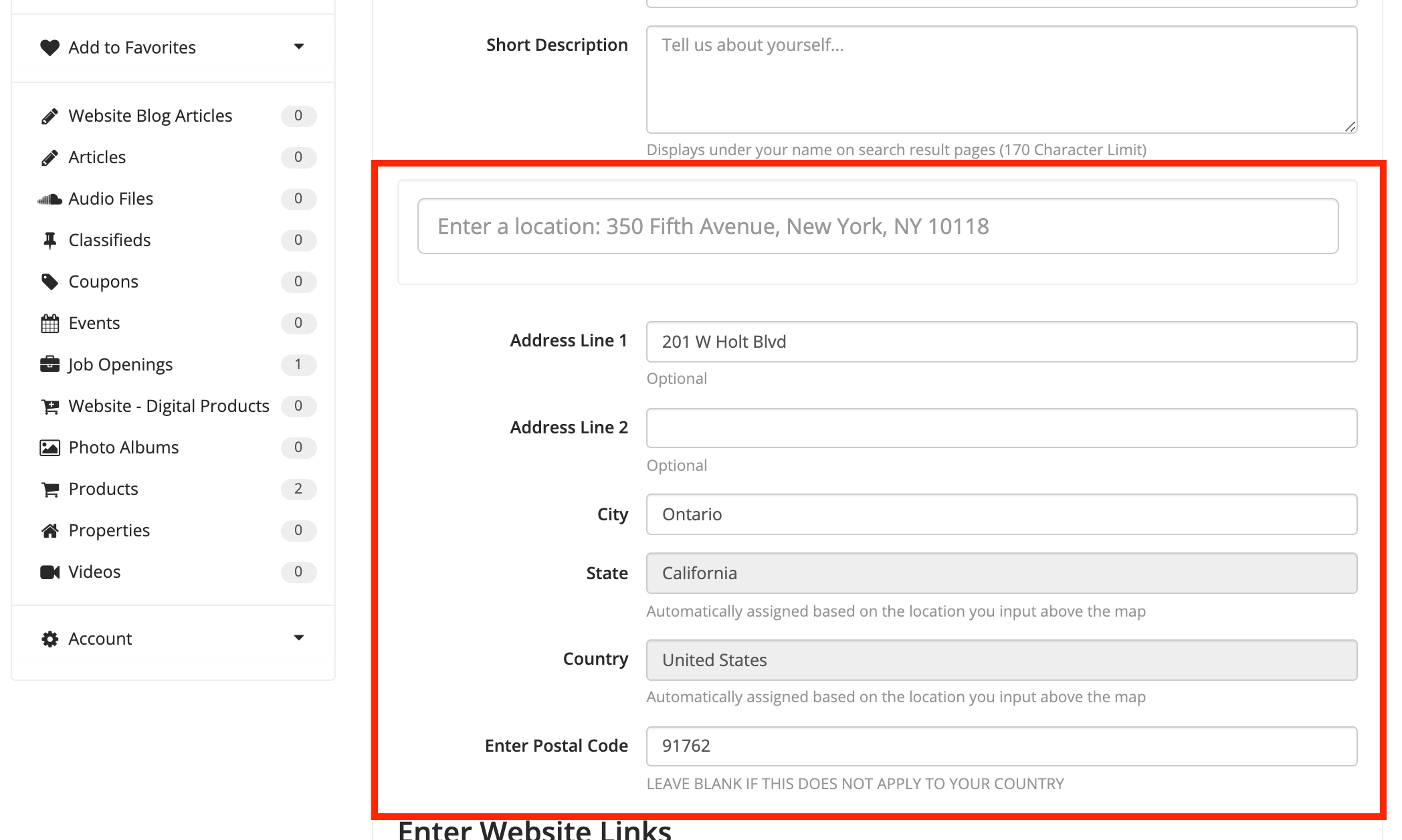Expand the Account menu arrow

tap(299, 637)
